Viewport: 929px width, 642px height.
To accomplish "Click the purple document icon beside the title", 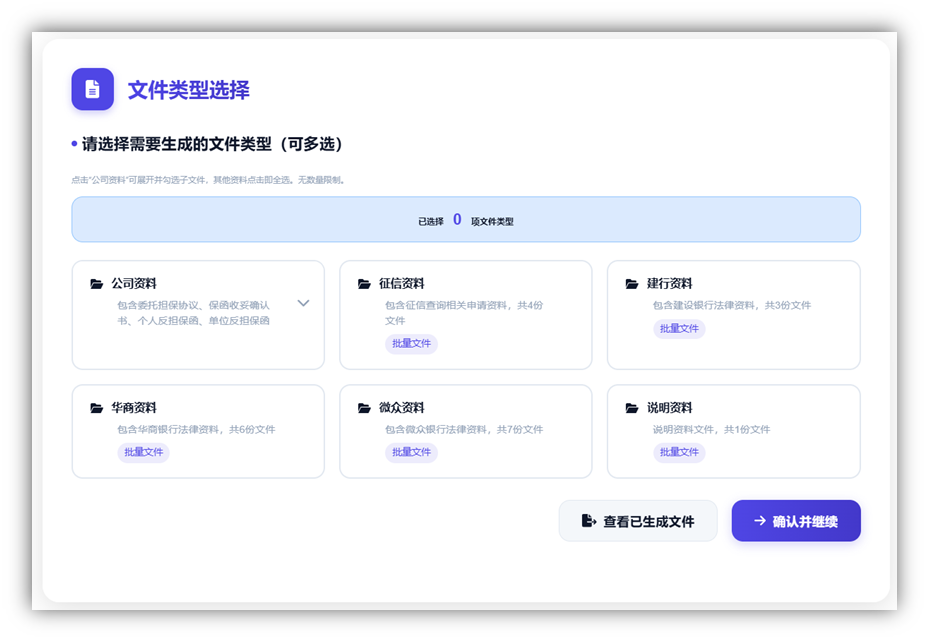I will [x=92, y=89].
